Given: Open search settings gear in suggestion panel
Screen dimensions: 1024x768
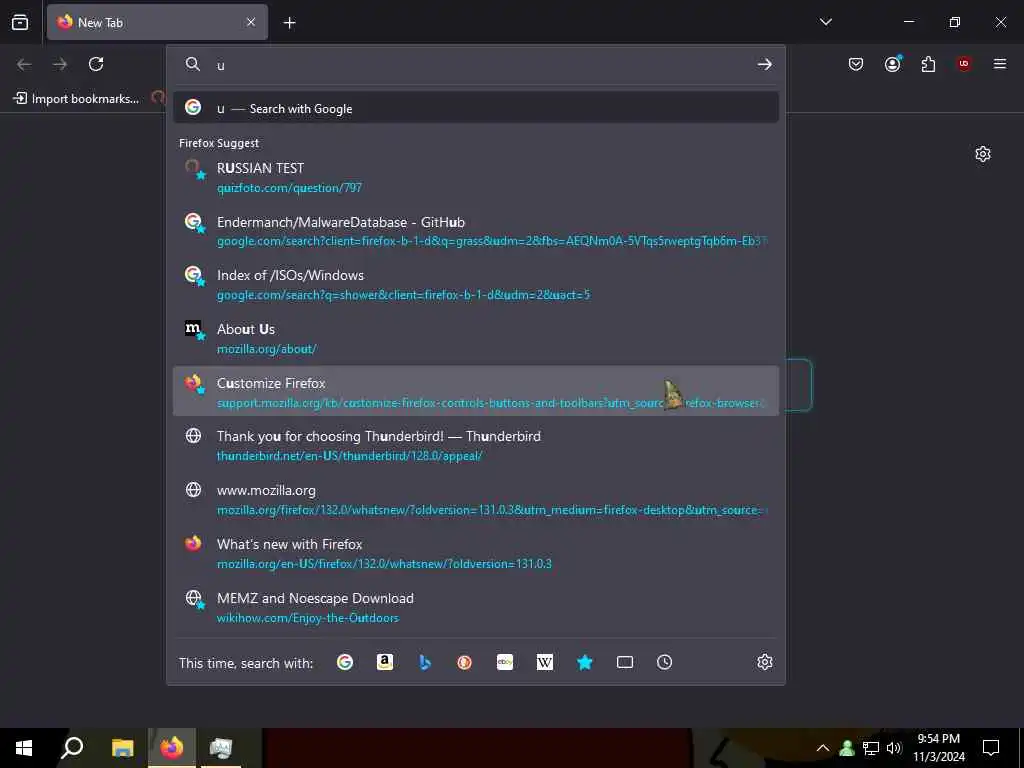Looking at the screenshot, I should (x=765, y=662).
